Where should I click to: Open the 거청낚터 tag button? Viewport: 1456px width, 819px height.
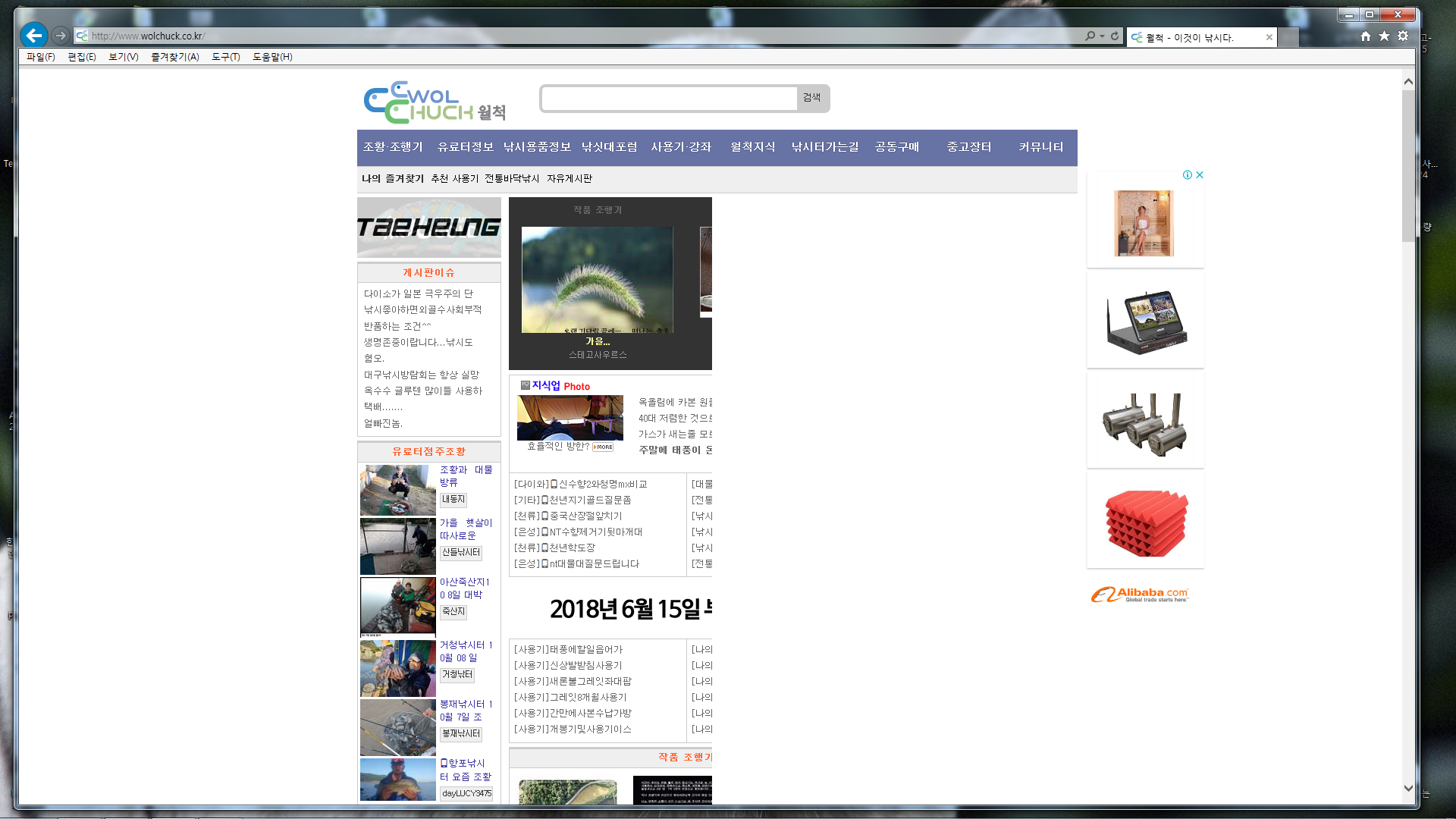tap(457, 675)
